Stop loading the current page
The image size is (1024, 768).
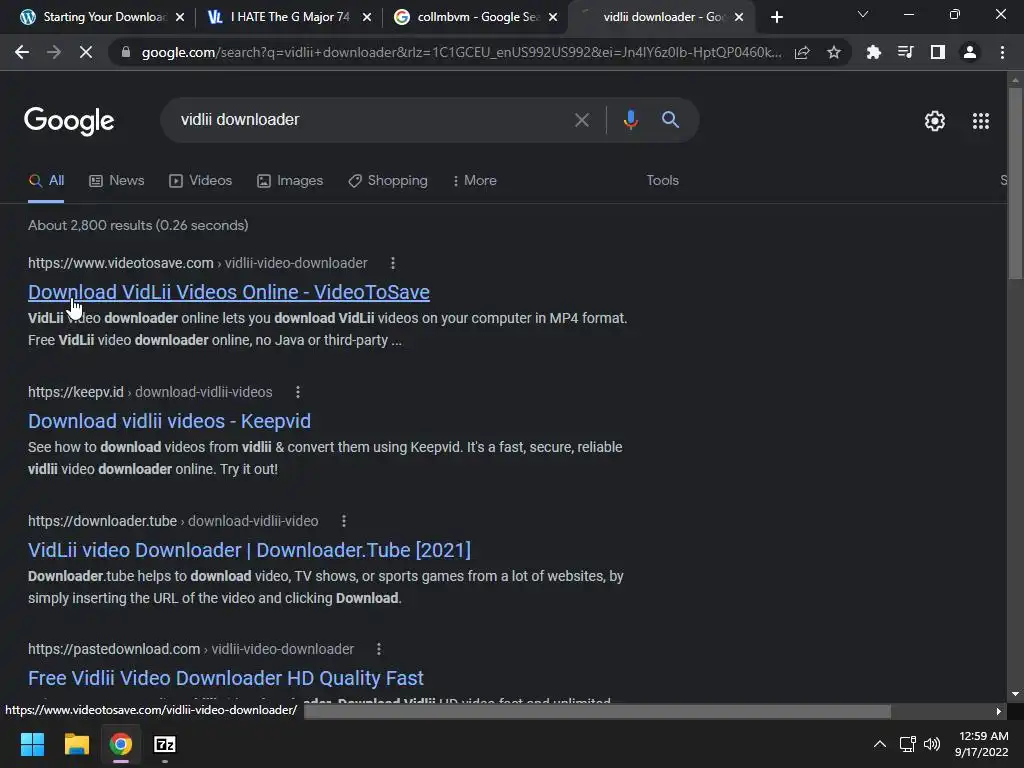click(86, 52)
